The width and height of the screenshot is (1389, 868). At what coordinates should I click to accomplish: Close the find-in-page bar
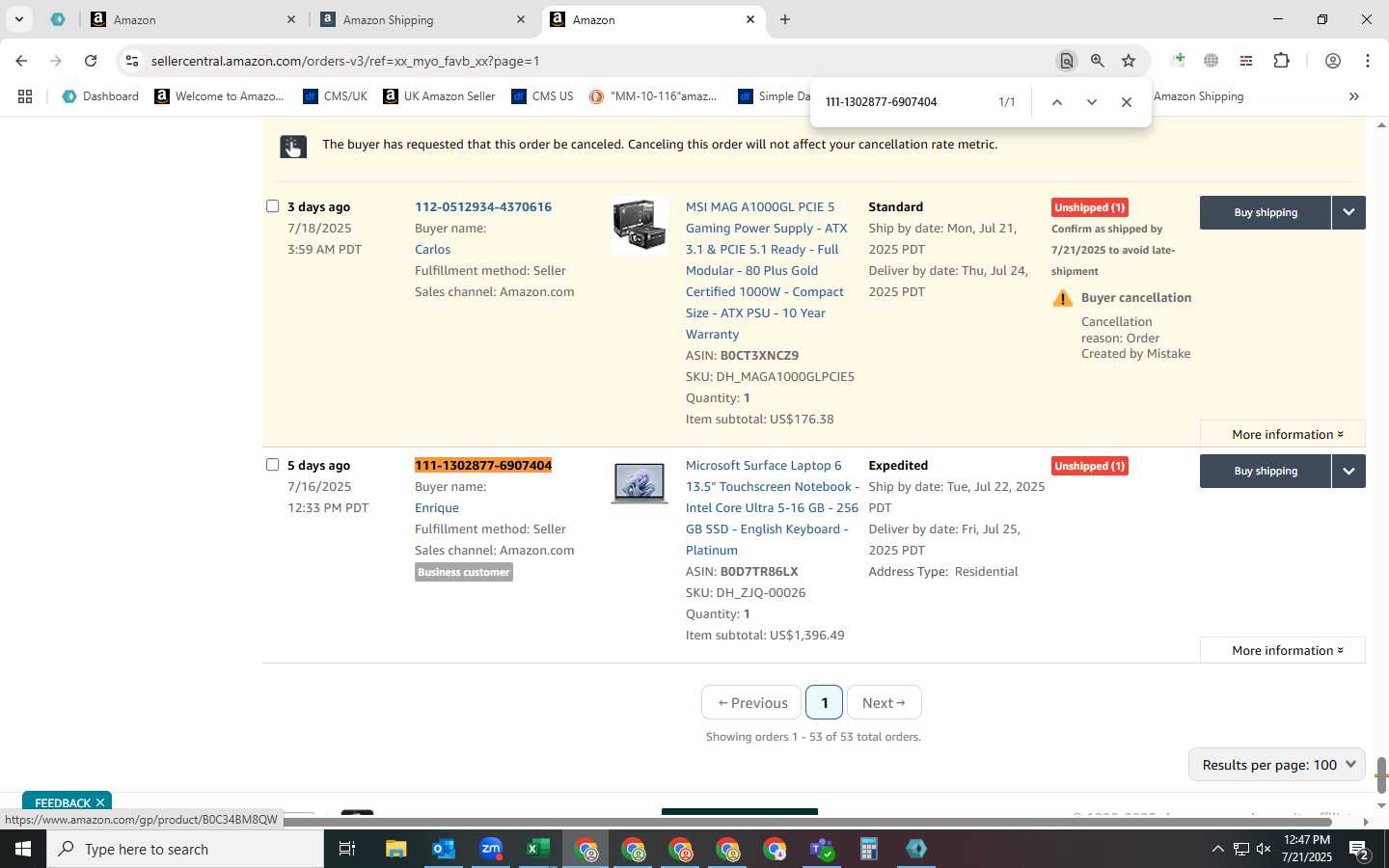tap(1126, 102)
